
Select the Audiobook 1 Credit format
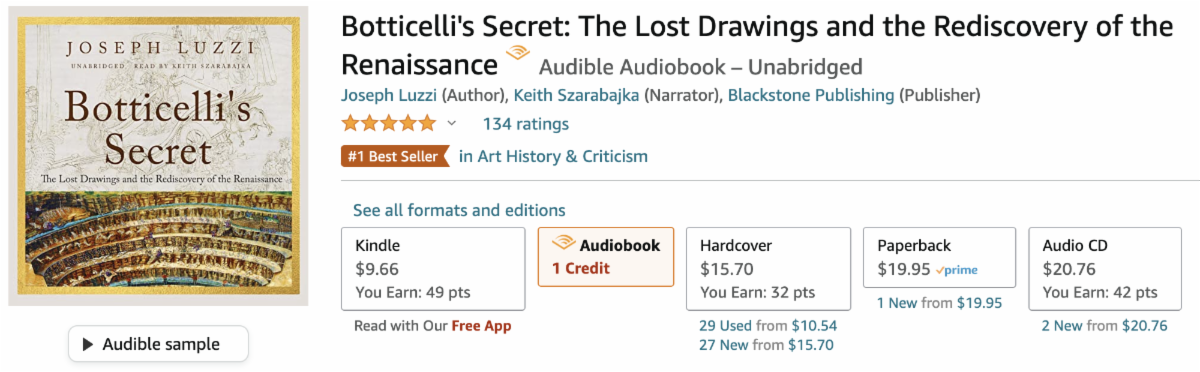pyautogui.click(x=606, y=257)
